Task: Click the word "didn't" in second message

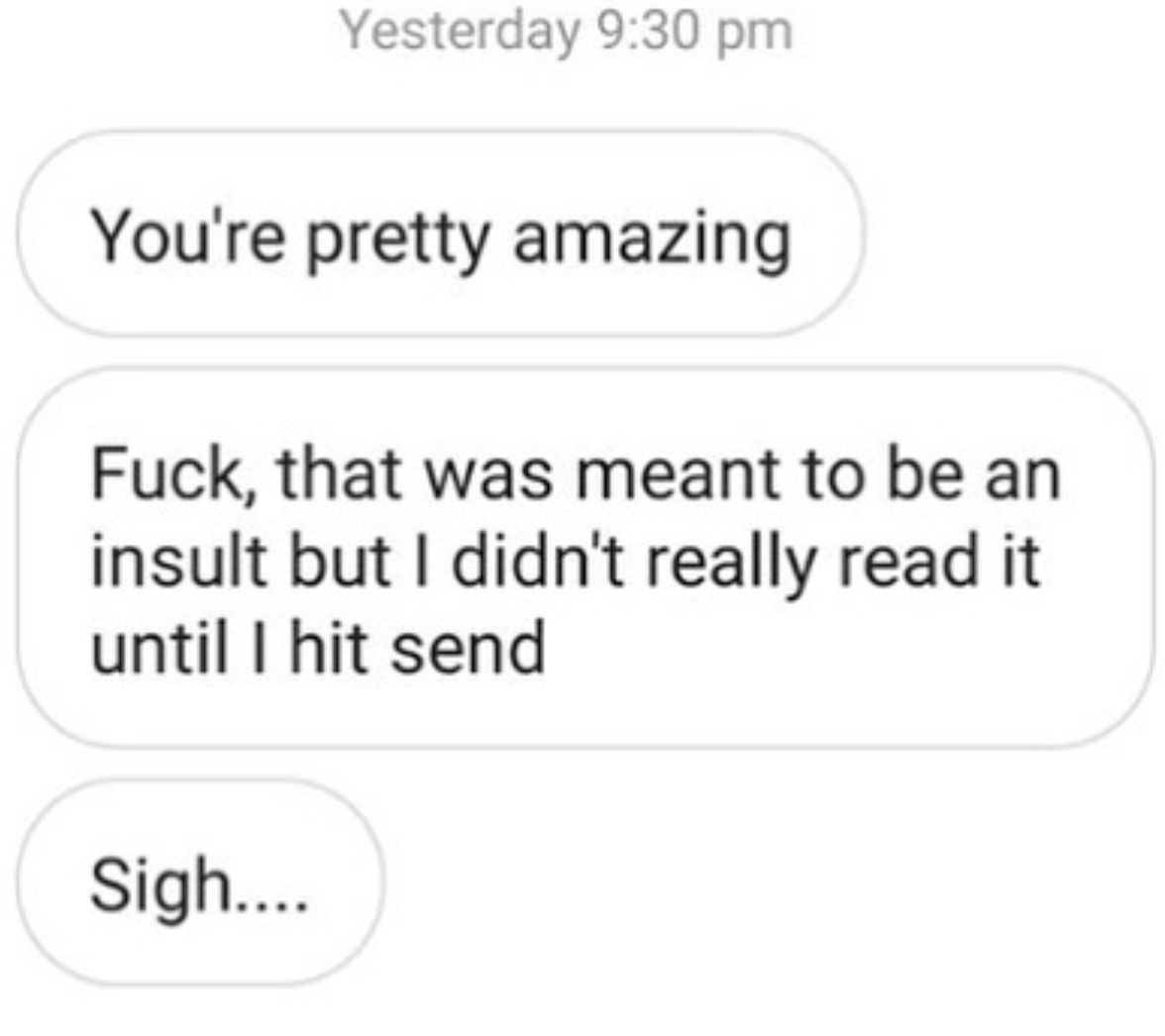Action: pos(538,561)
